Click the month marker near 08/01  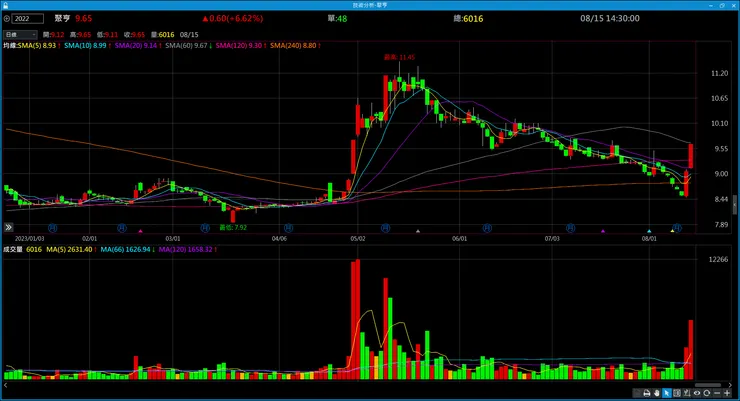coord(677,228)
